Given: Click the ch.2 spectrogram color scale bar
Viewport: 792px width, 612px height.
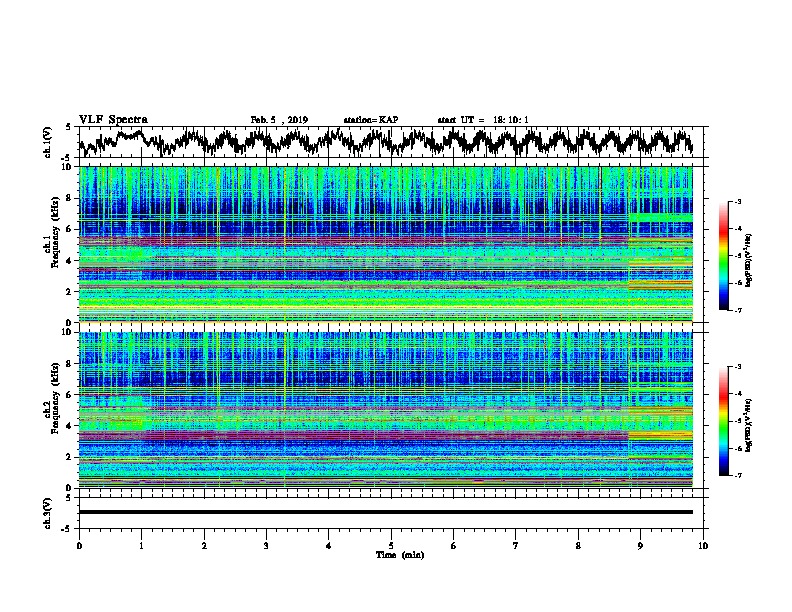Looking at the screenshot, I should pyautogui.click(x=724, y=421).
